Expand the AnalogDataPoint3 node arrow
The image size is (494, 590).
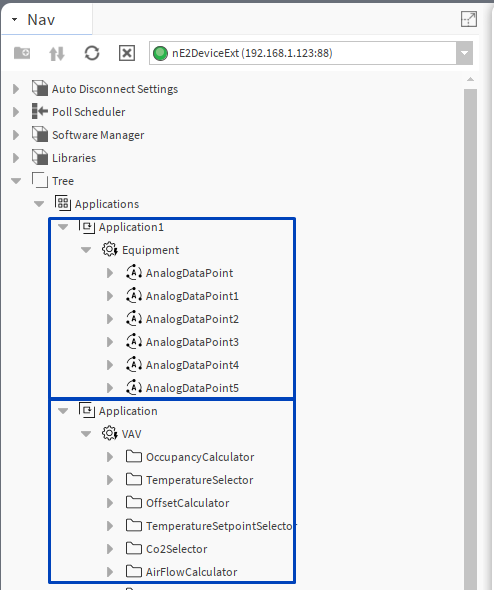tap(110, 342)
